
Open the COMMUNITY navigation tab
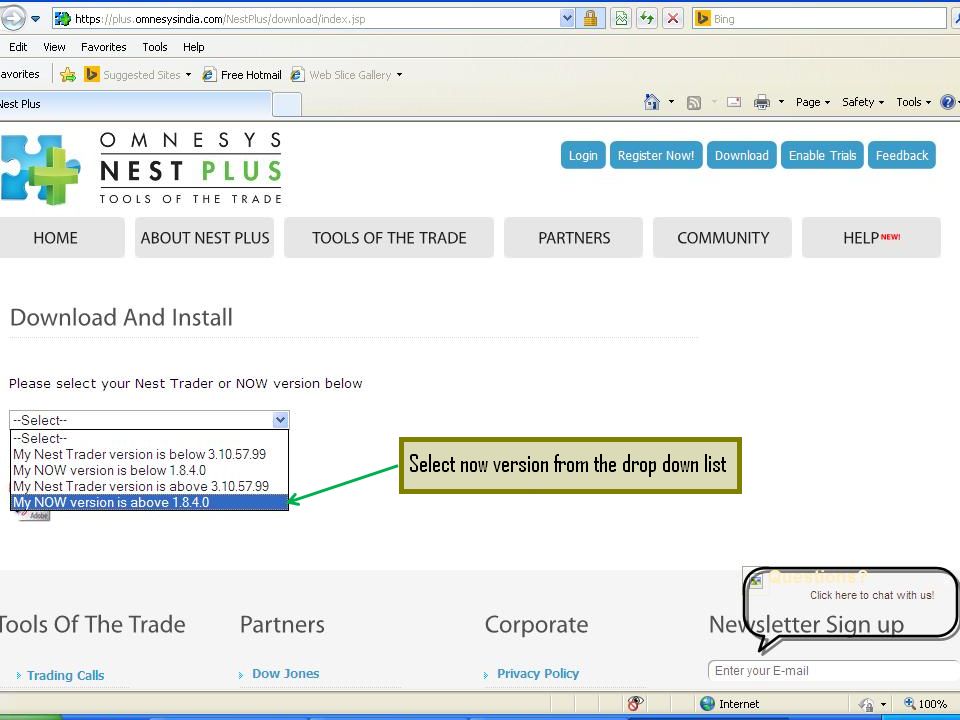coord(722,238)
